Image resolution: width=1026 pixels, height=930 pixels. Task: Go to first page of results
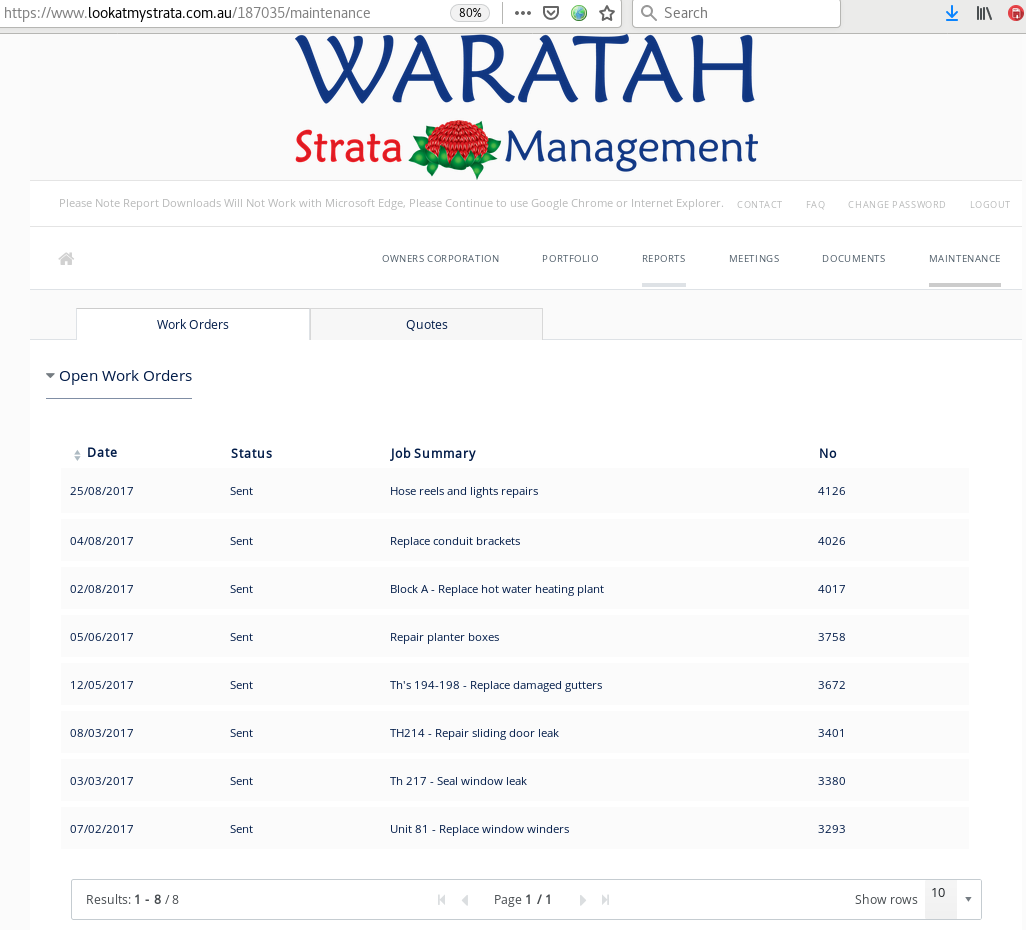(x=442, y=900)
